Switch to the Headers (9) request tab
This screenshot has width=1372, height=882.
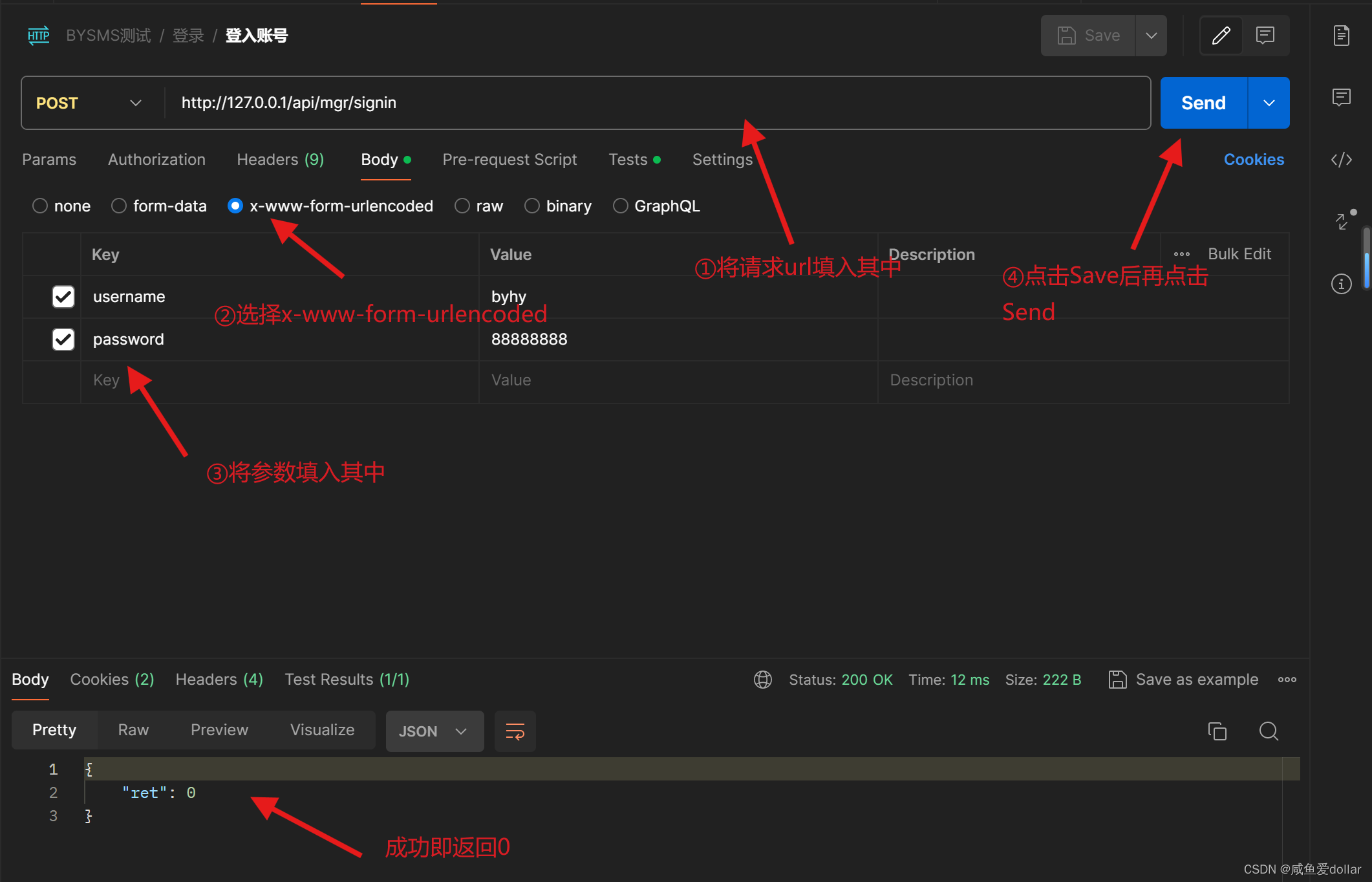coord(280,160)
